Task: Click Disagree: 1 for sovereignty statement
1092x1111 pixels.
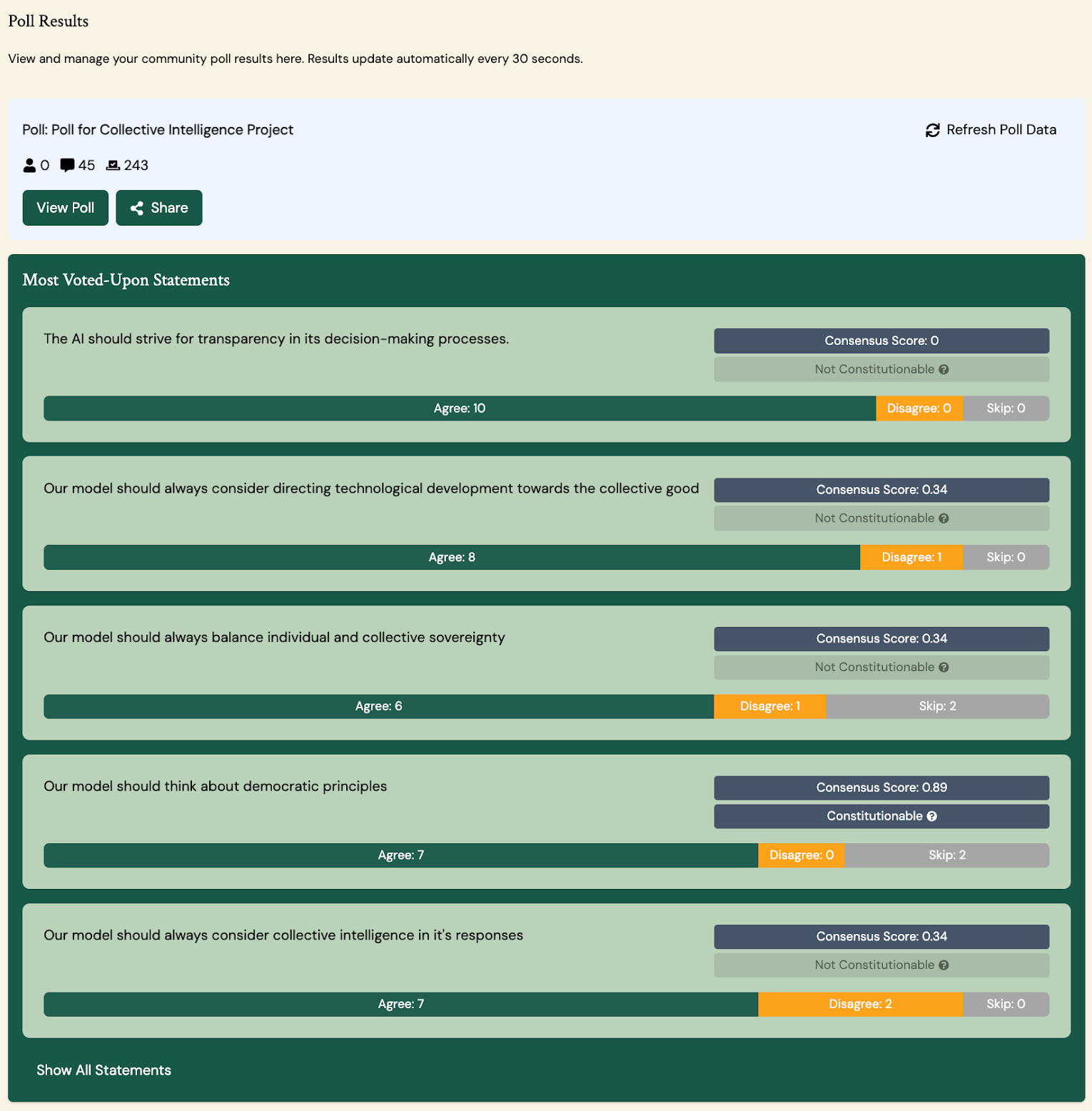Action: pyautogui.click(x=770, y=706)
